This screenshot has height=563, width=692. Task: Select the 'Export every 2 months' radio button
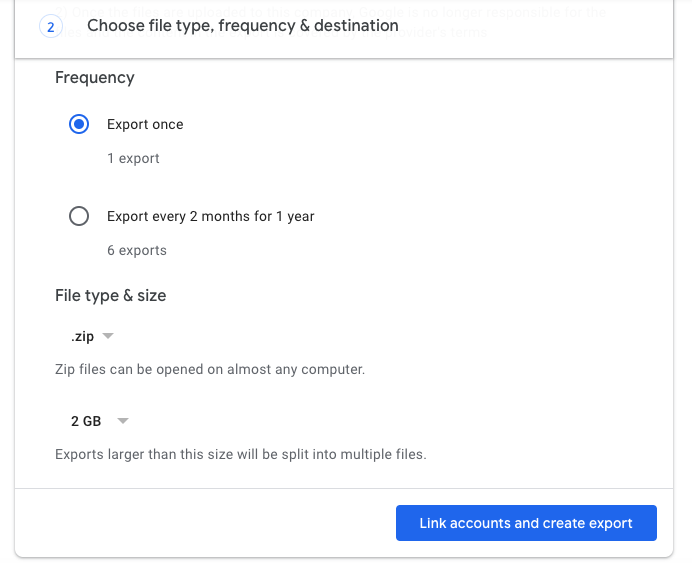point(79,216)
